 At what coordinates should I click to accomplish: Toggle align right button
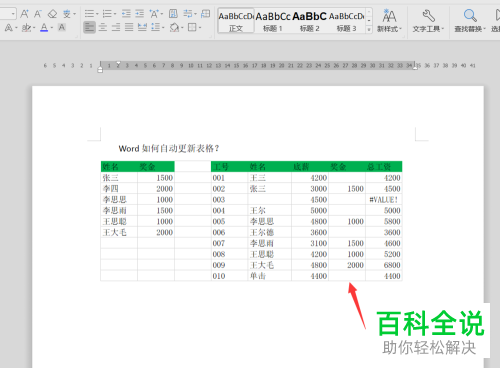[116, 27]
